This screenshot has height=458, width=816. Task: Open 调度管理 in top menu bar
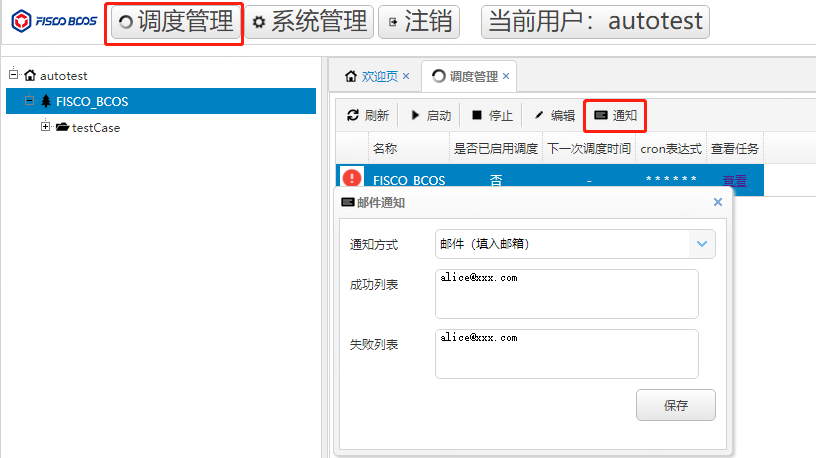click(x=176, y=22)
